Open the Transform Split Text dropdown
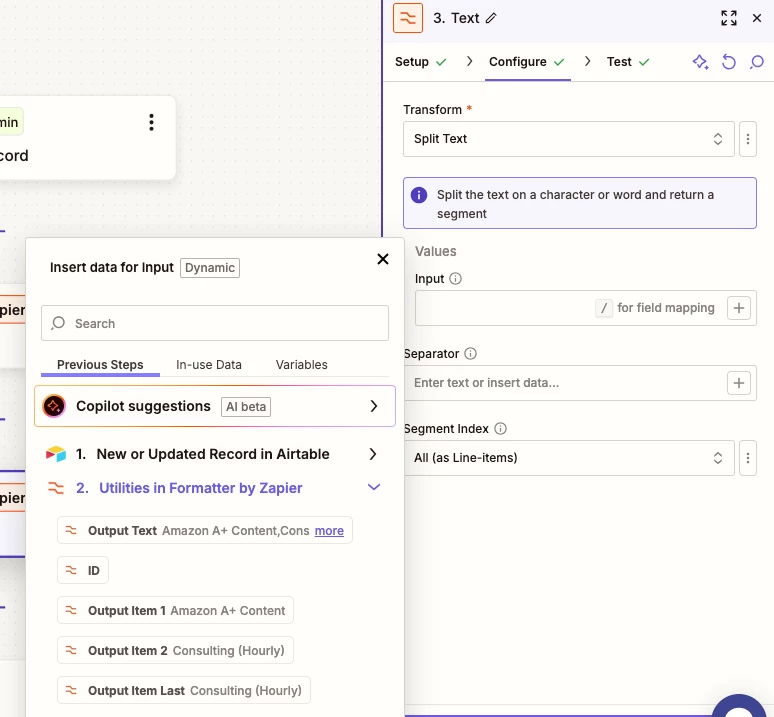This screenshot has width=774, height=717. click(569, 139)
